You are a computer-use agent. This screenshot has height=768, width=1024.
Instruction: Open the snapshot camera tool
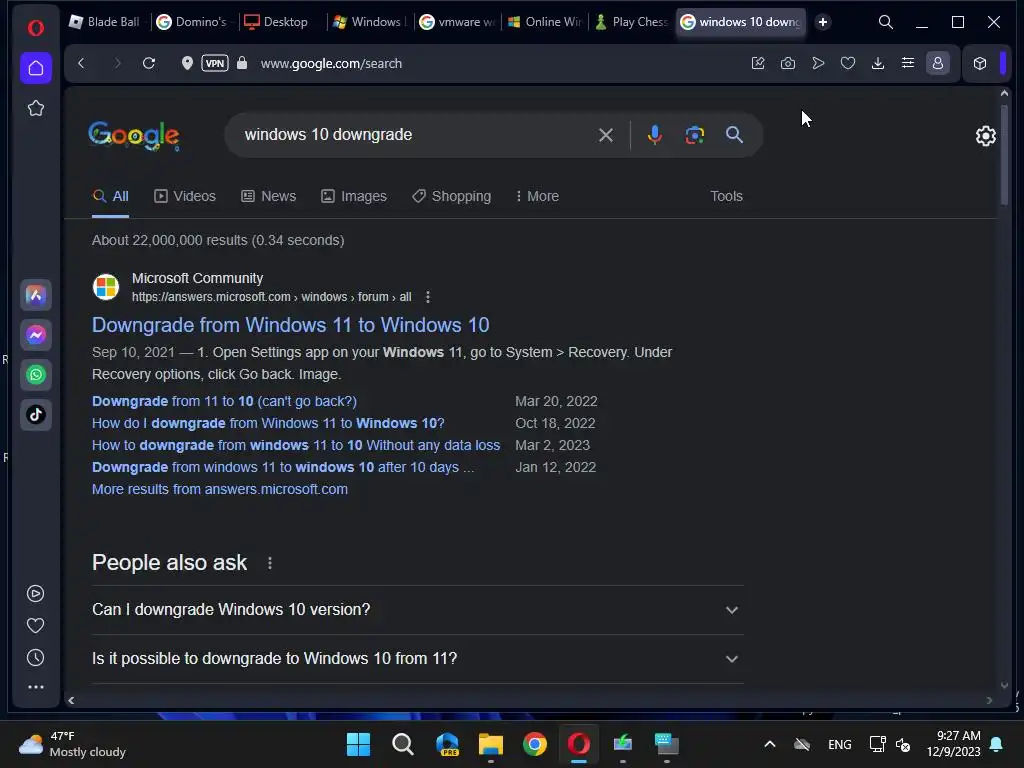pyautogui.click(x=788, y=63)
